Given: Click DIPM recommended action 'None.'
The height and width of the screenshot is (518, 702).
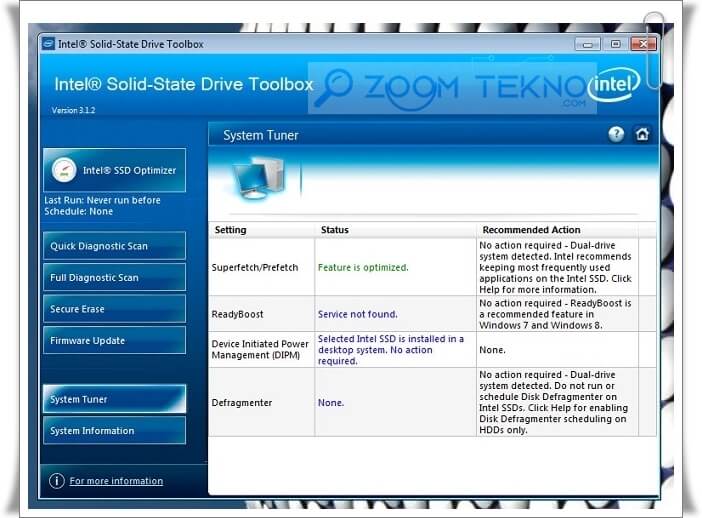Looking at the screenshot, I should (492, 350).
